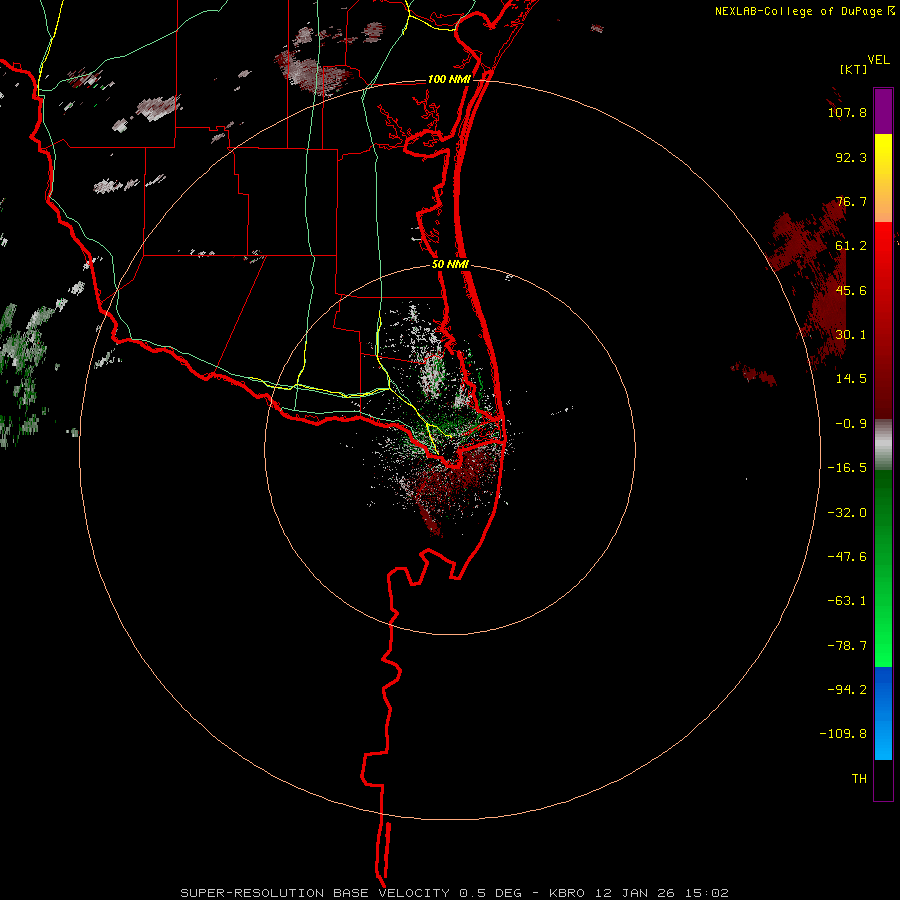Click the -32.0 velocity scale value

tap(847, 513)
